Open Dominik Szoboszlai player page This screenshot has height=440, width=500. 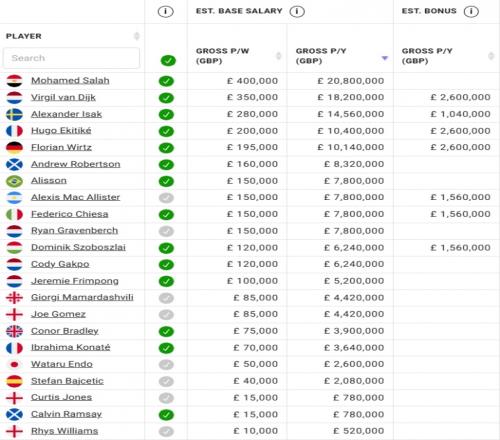coord(78,247)
